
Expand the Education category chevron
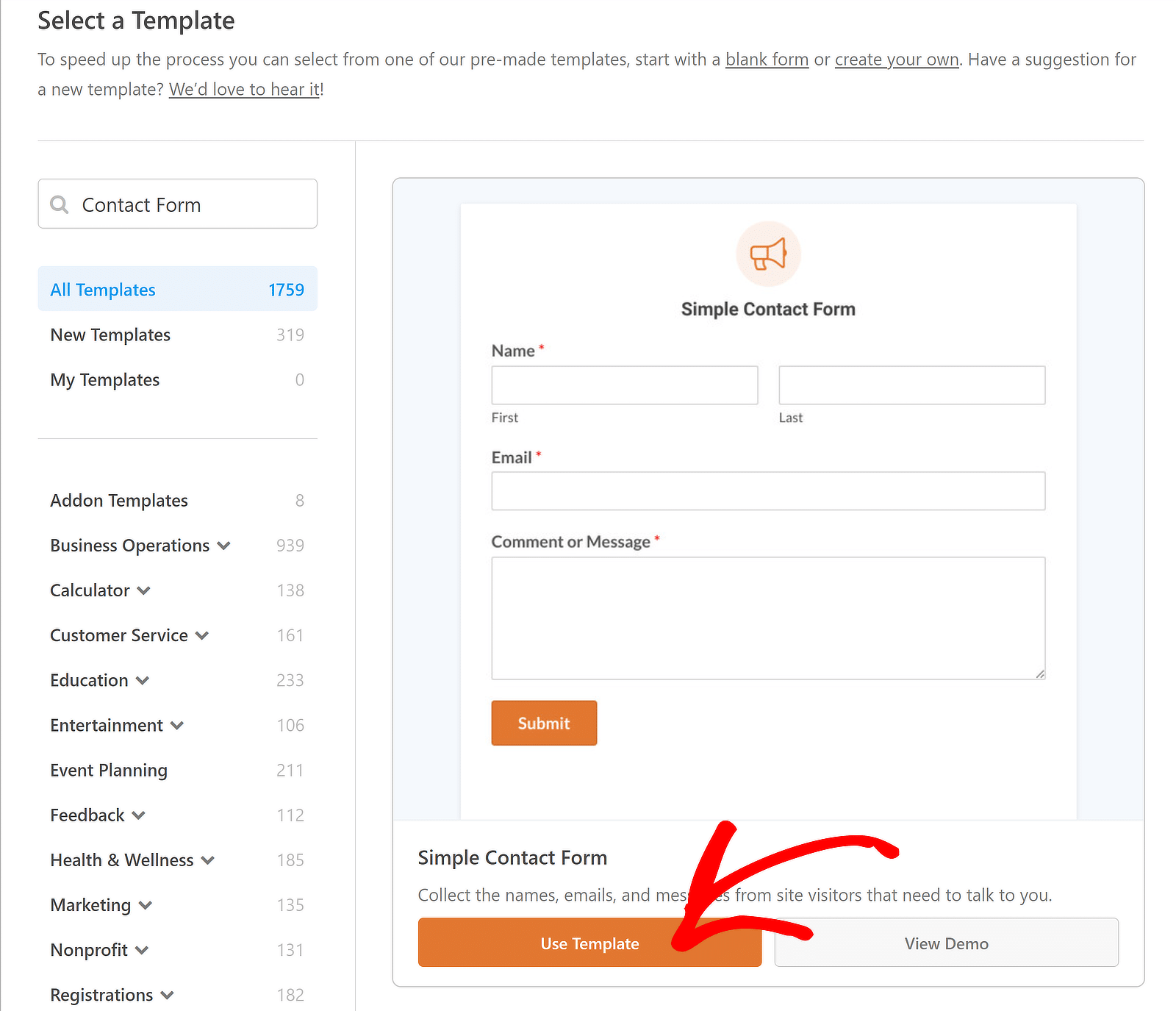[x=143, y=680]
